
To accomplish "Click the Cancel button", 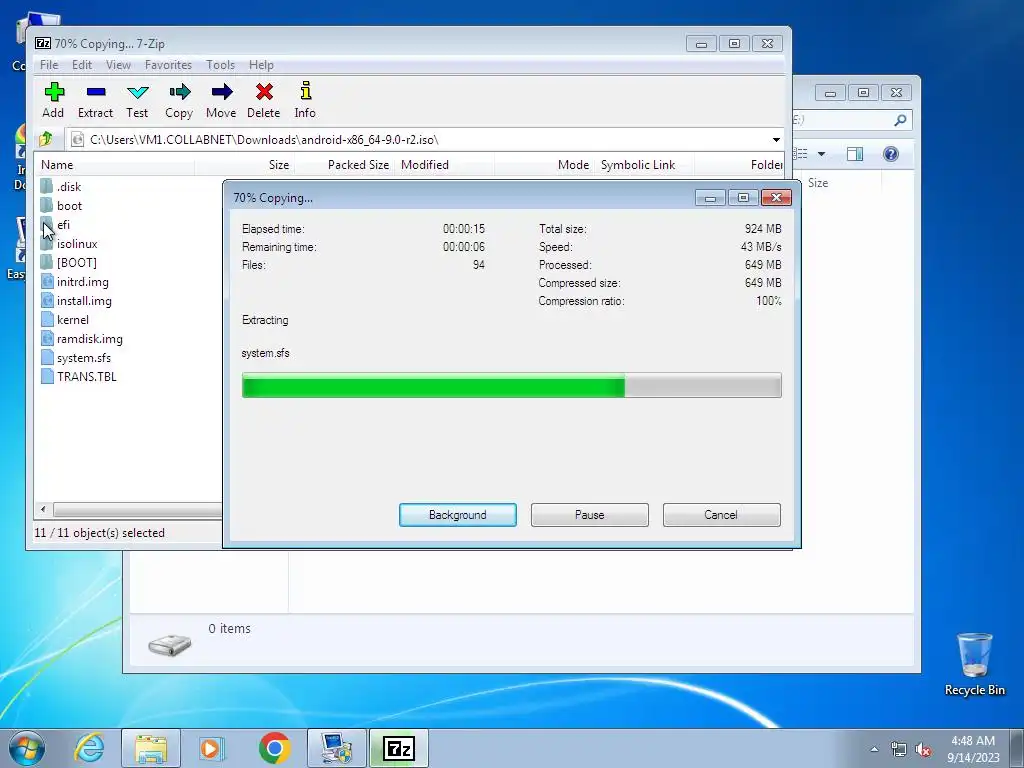I will pos(721,515).
